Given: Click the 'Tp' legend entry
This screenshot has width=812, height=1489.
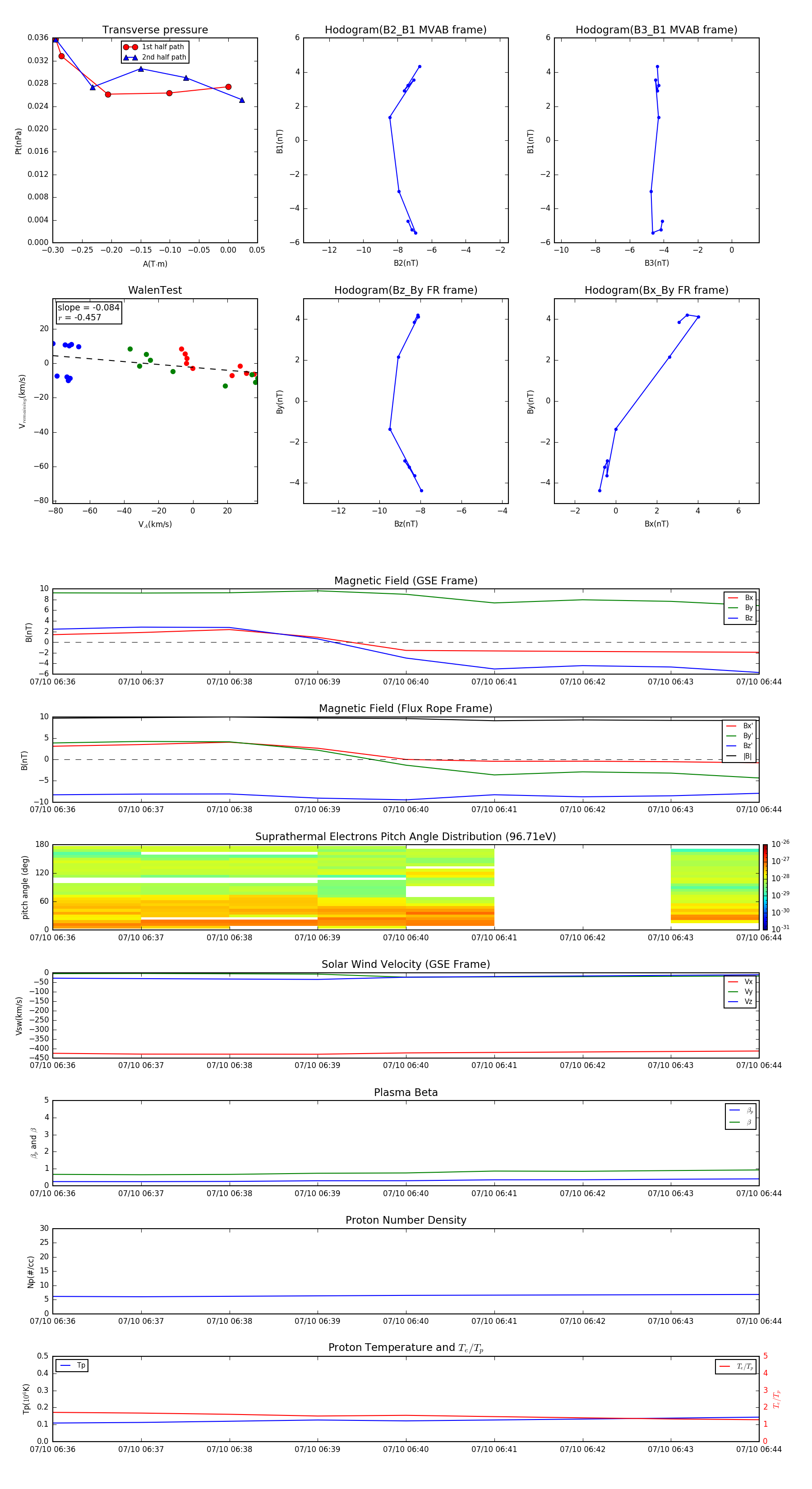Looking at the screenshot, I should pyautogui.click(x=73, y=1365).
